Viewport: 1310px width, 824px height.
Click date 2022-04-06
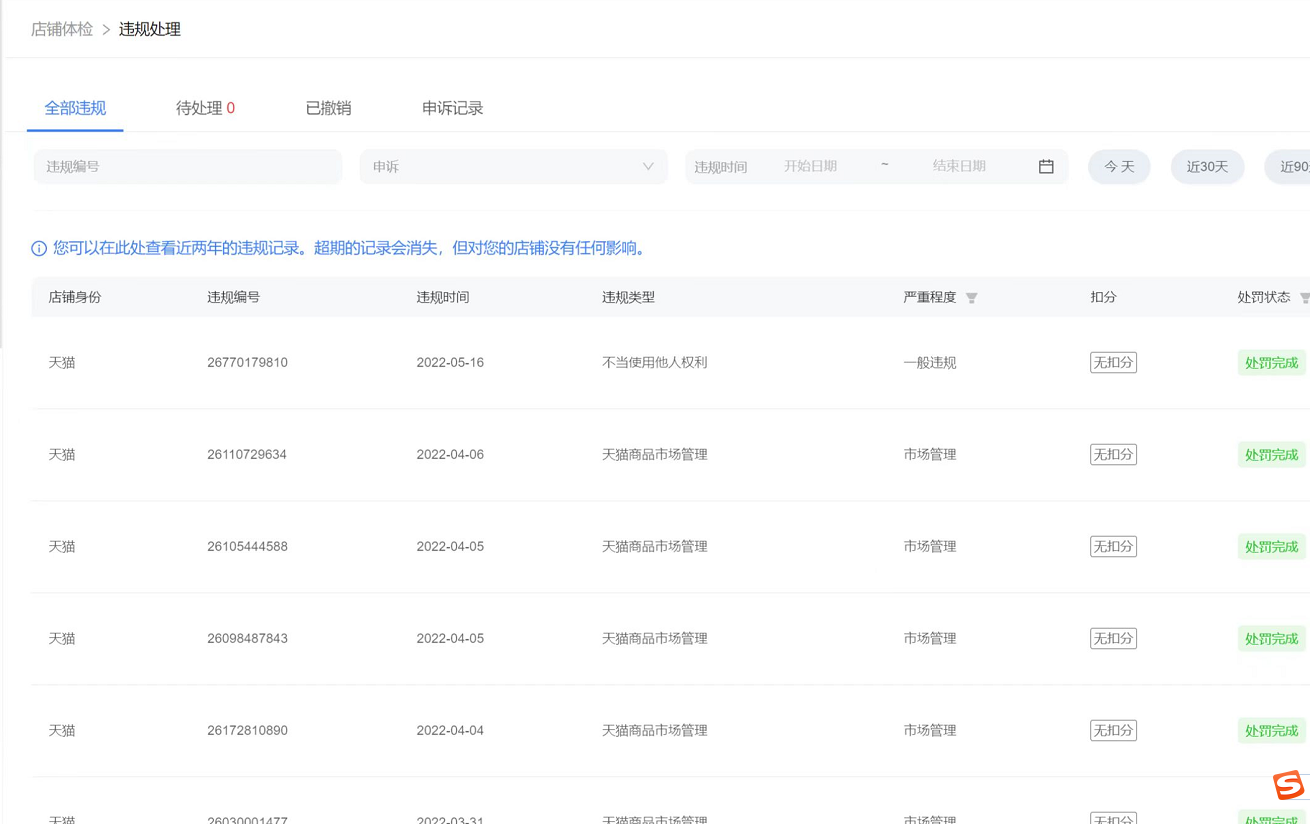tap(450, 455)
